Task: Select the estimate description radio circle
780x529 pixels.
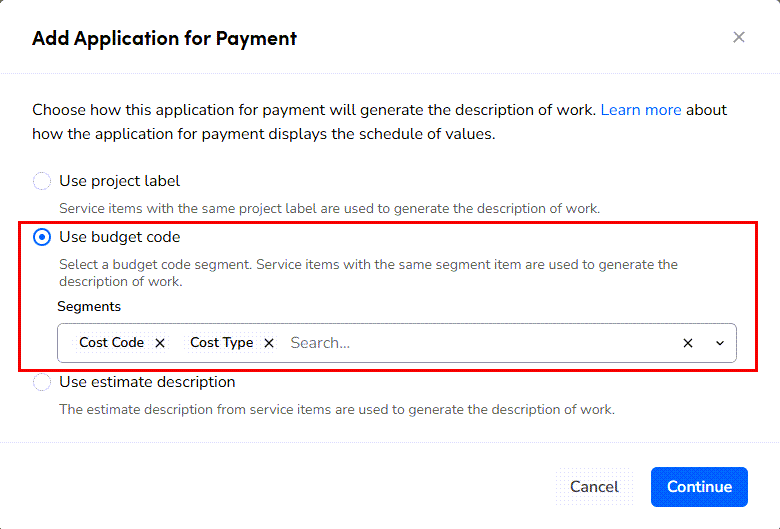Action: pyautogui.click(x=42, y=382)
